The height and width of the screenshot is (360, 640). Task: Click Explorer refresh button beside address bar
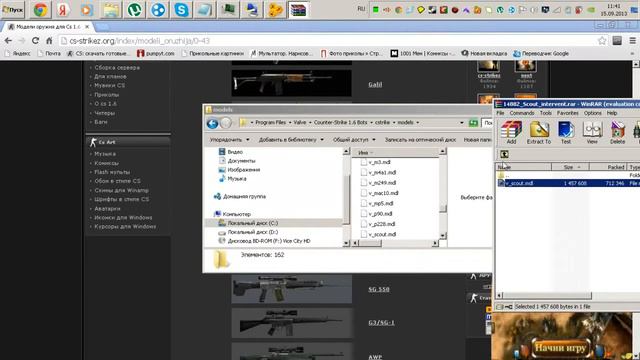473,122
